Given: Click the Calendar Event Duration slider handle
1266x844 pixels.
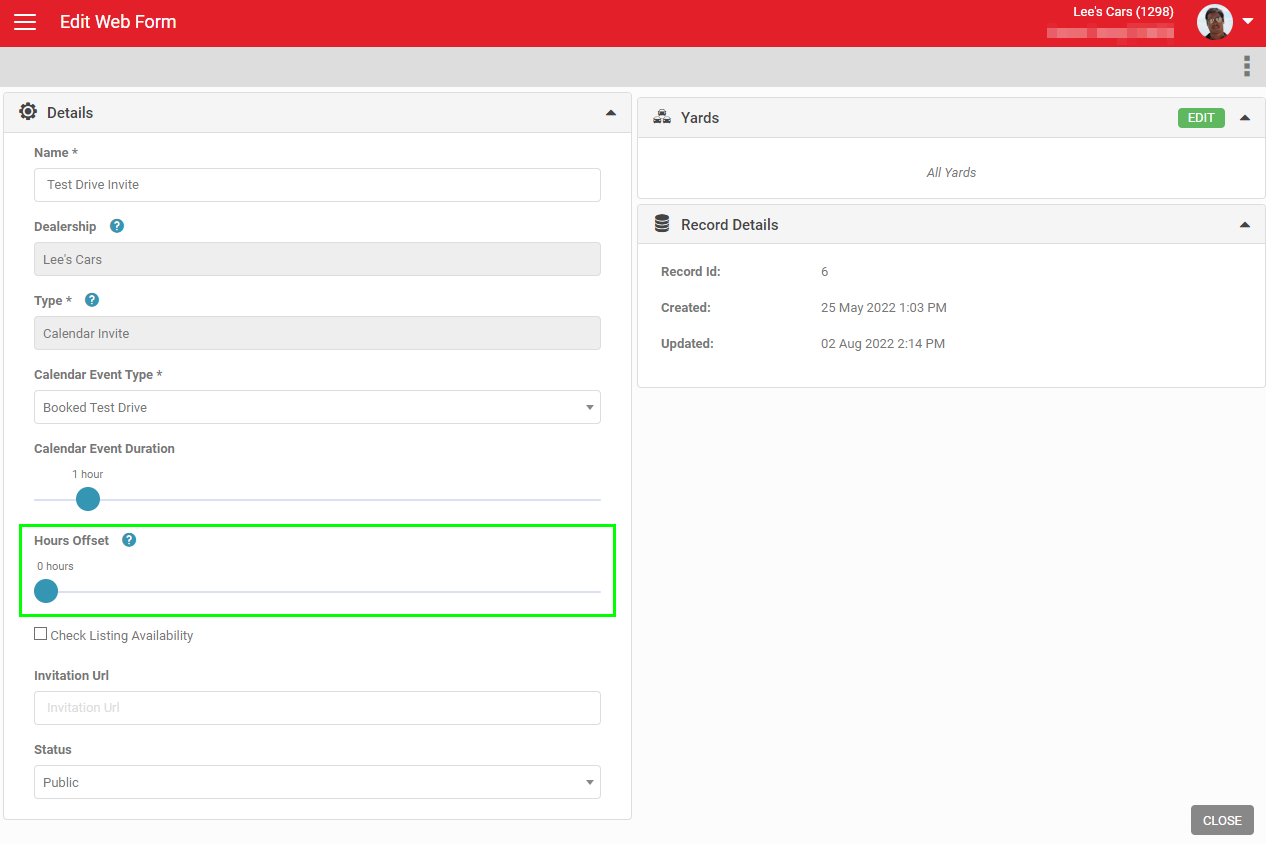Looking at the screenshot, I should tap(88, 499).
